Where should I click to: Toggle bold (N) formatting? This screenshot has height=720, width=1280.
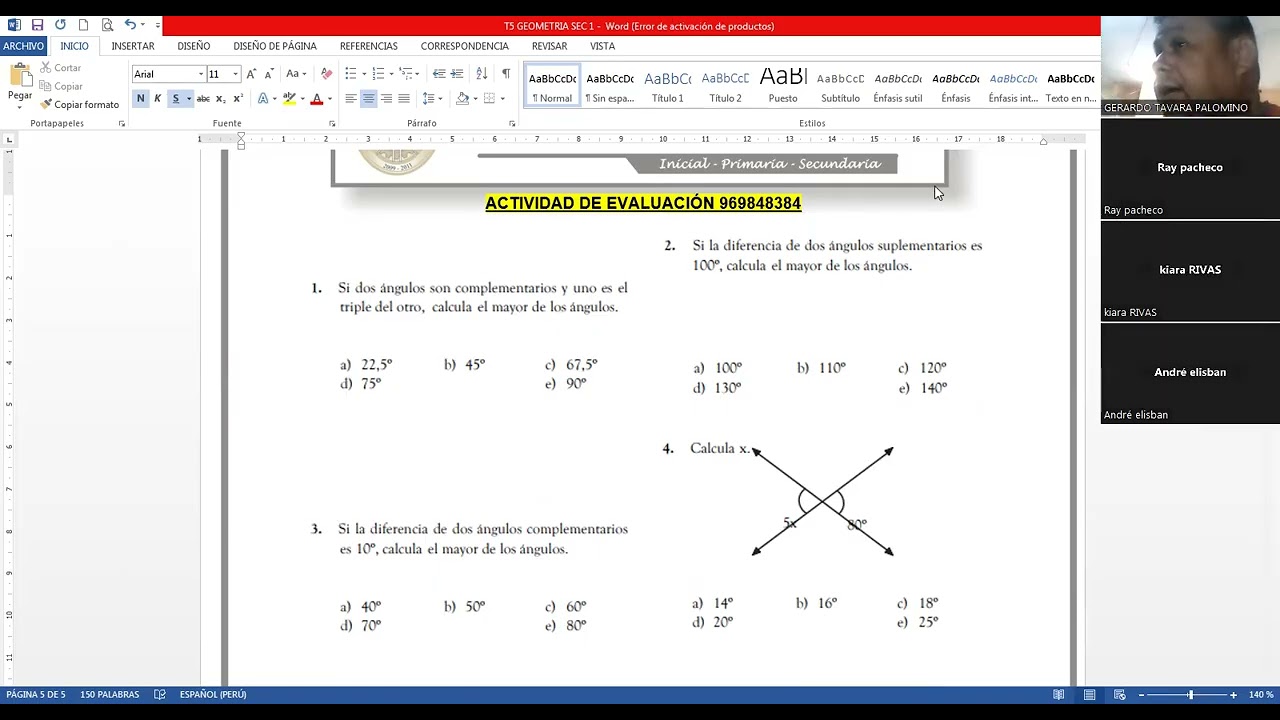[140, 98]
